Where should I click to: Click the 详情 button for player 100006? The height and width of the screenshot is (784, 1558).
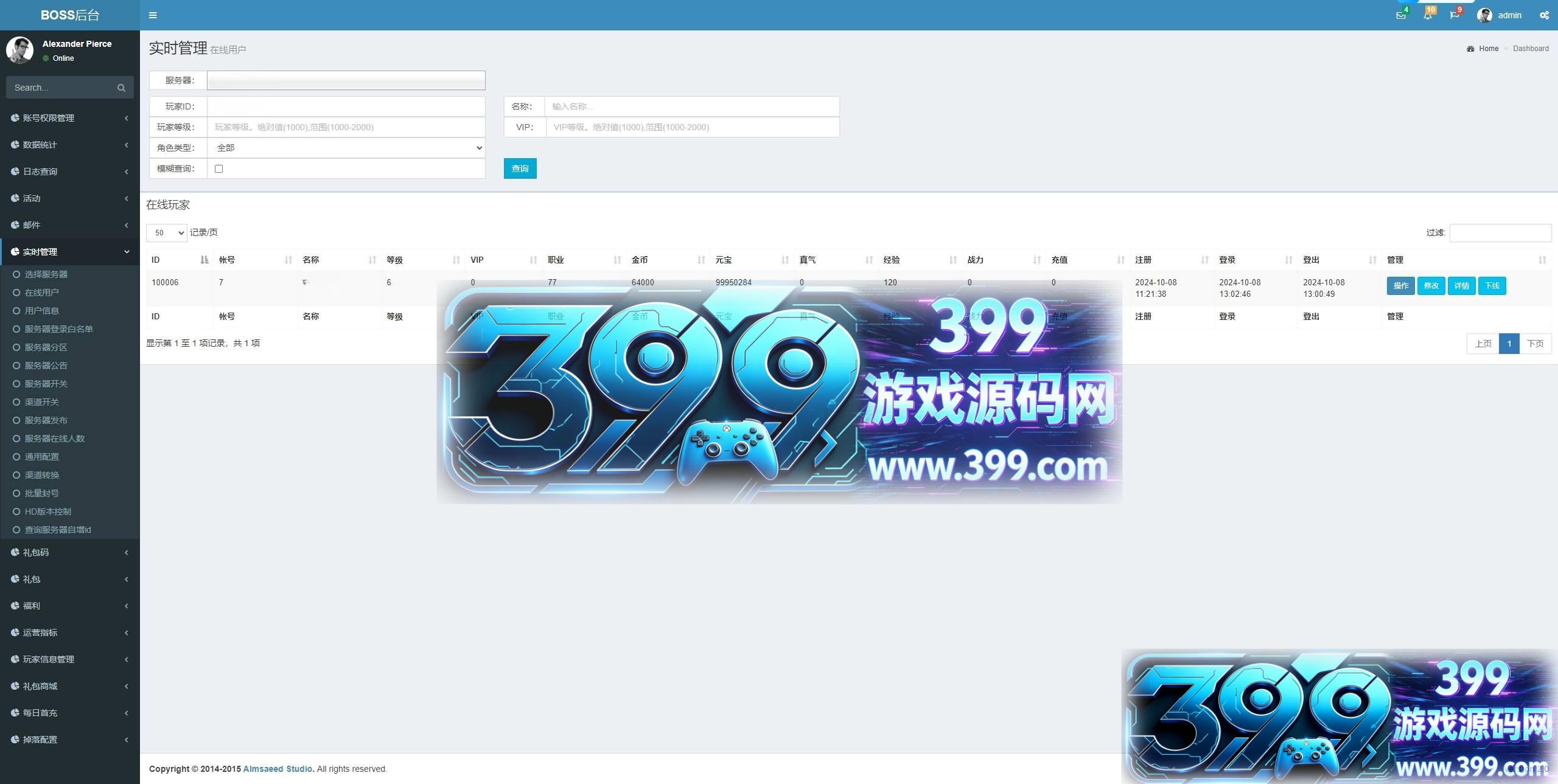(x=1462, y=286)
